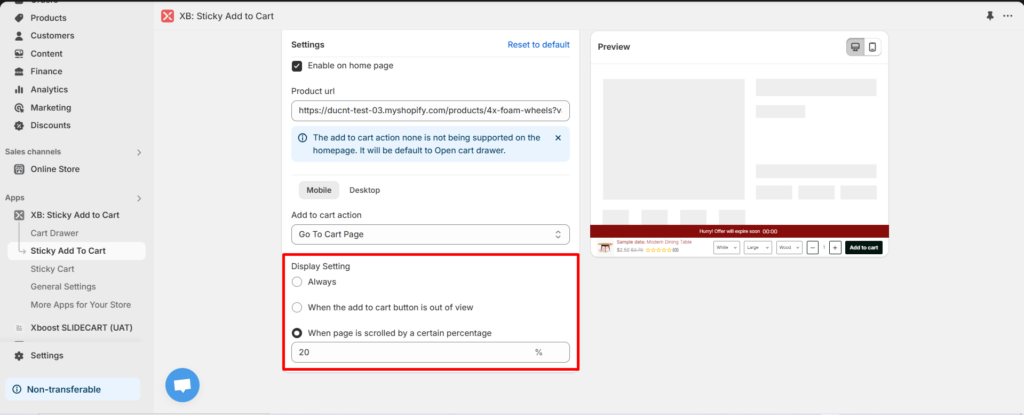Select the Always display option
Image resolution: width=1024 pixels, height=415 pixels.
297,282
